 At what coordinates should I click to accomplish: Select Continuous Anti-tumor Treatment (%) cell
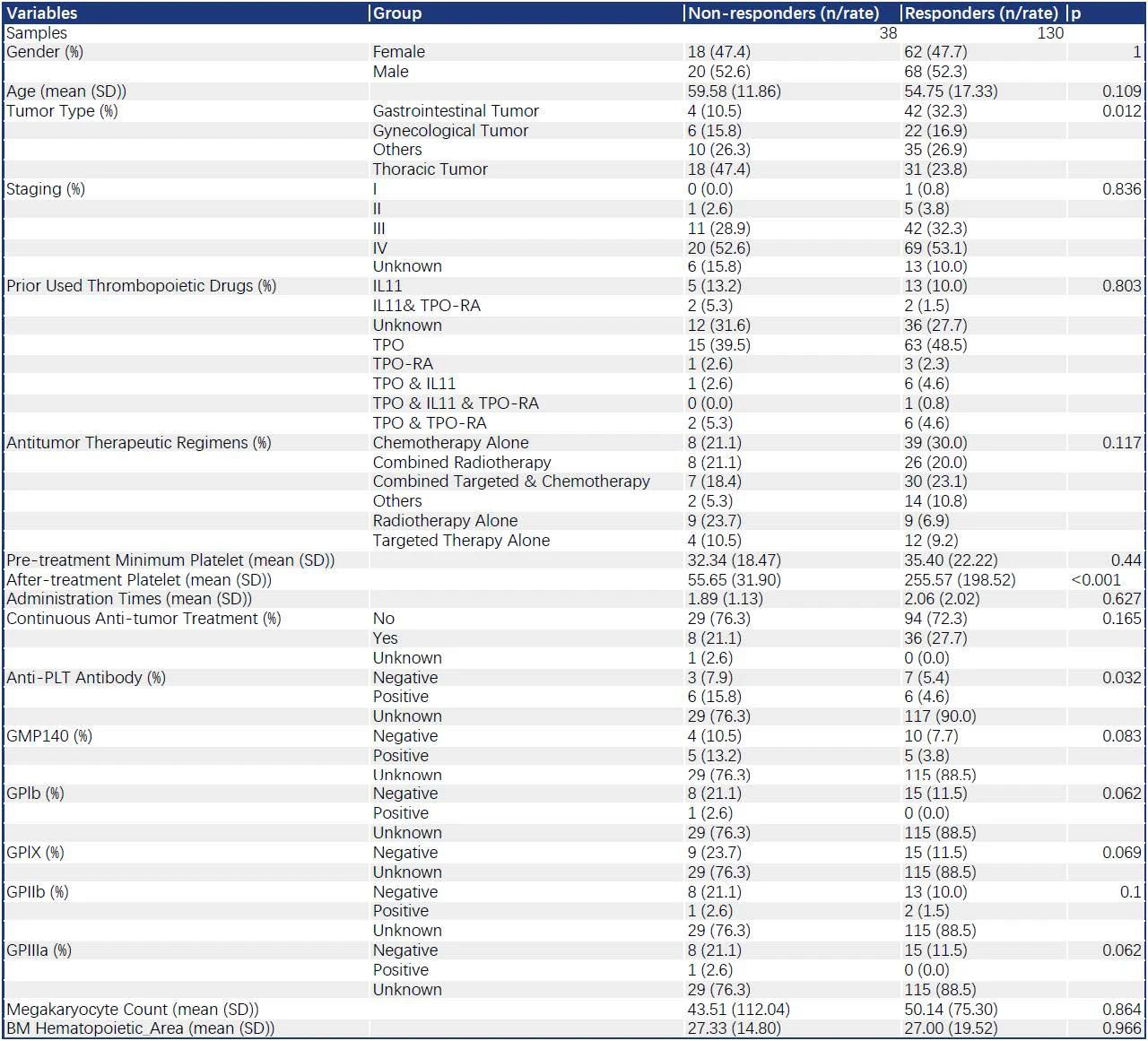pyautogui.click(x=144, y=619)
